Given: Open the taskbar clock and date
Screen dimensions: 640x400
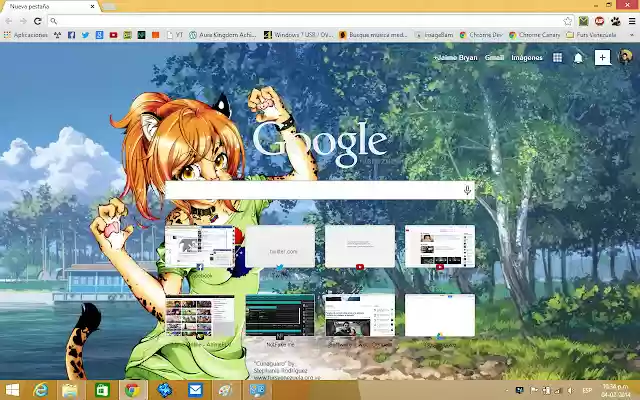Looking at the screenshot, I should (x=616, y=391).
